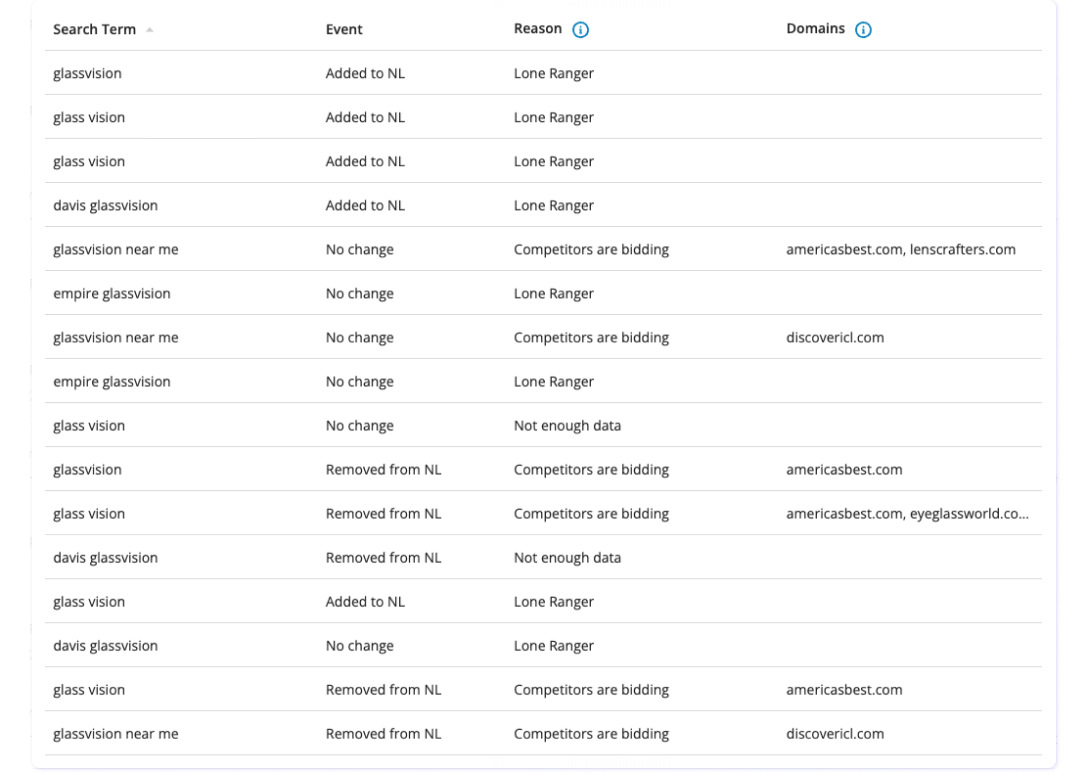Viewport: 1087px width, 774px height.
Task: Click davis glassvision in the Added to NL row
Action: tap(105, 205)
